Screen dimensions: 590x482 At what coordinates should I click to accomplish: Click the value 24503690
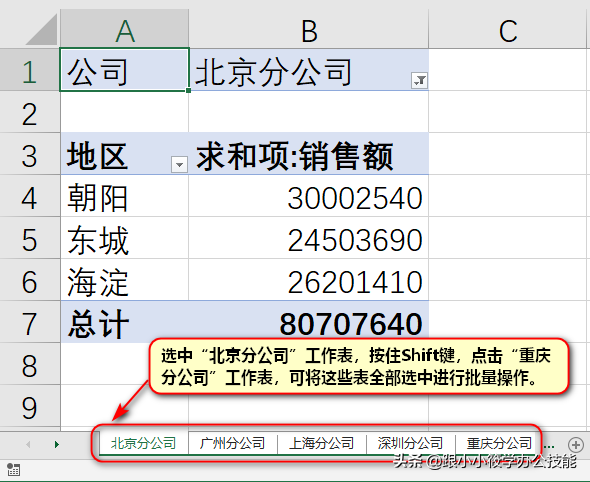(355, 240)
